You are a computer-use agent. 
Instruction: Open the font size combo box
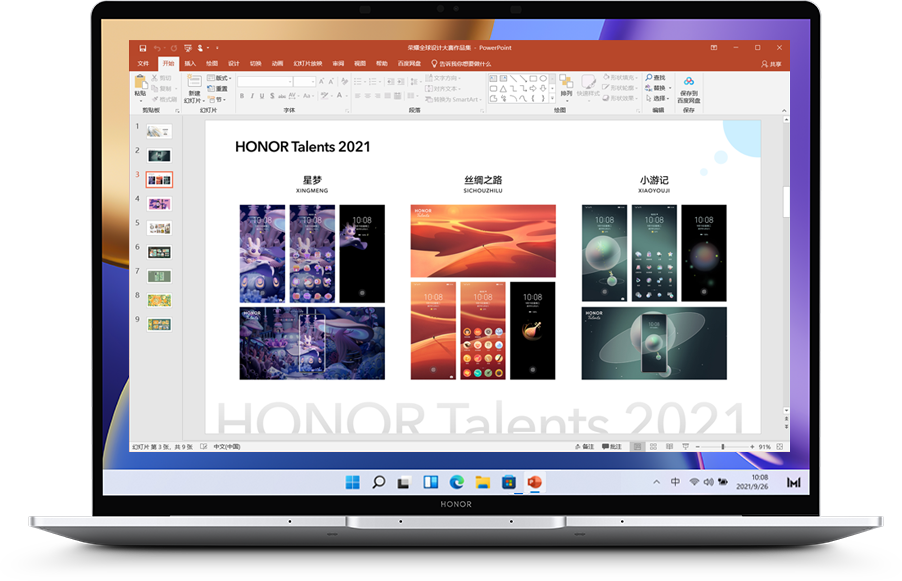[304, 82]
